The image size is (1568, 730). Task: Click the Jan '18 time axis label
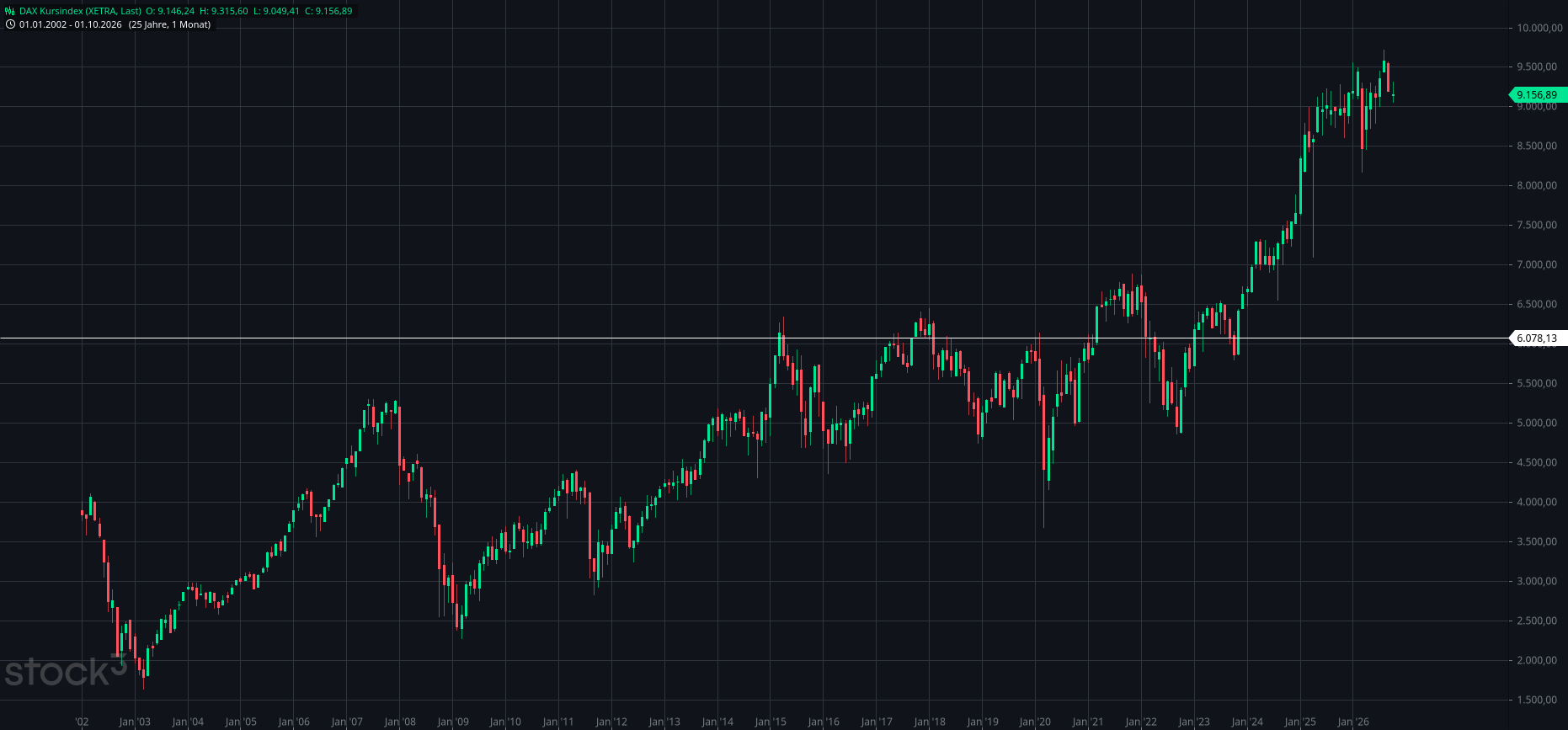(x=930, y=722)
